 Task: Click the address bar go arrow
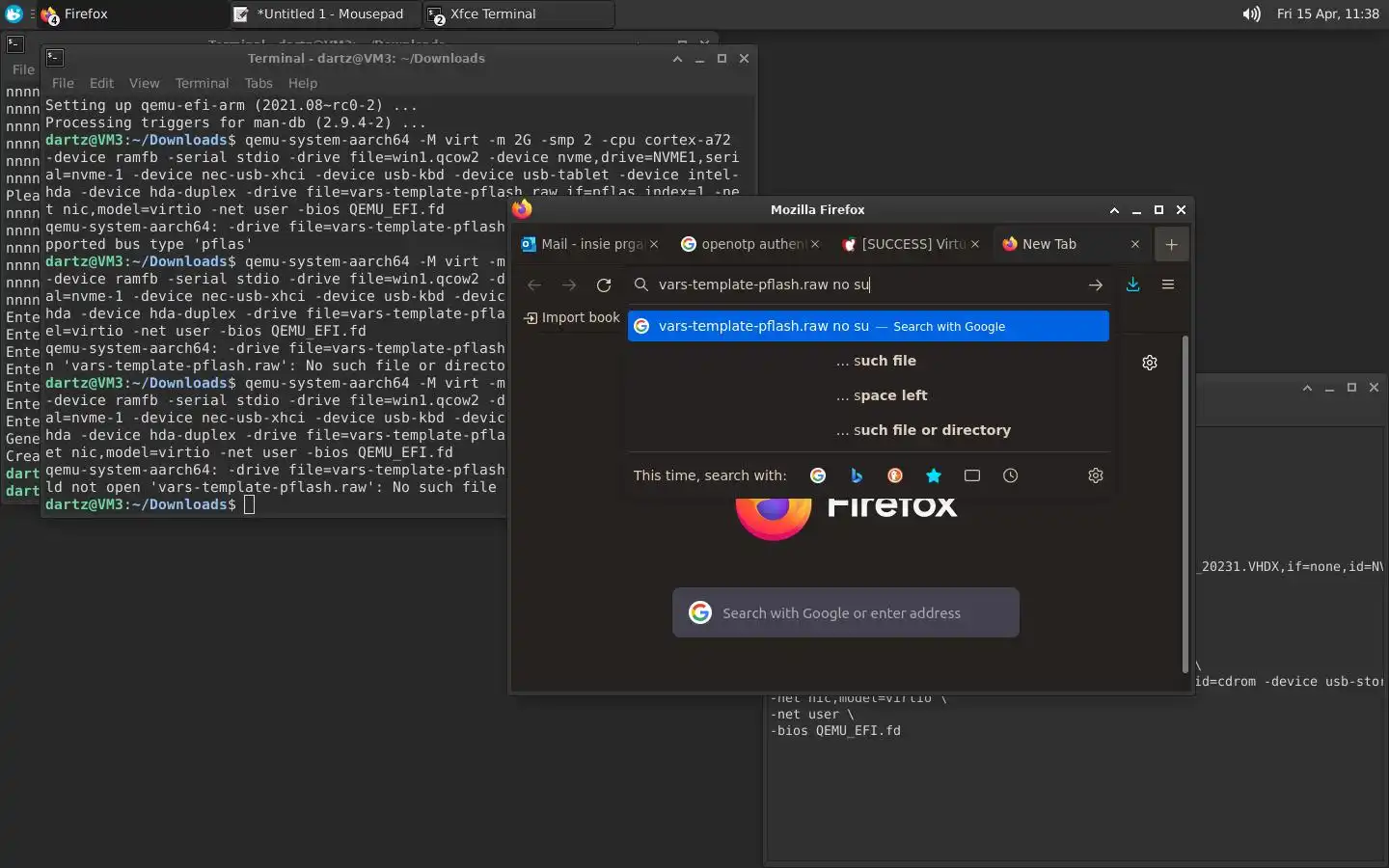click(1095, 285)
